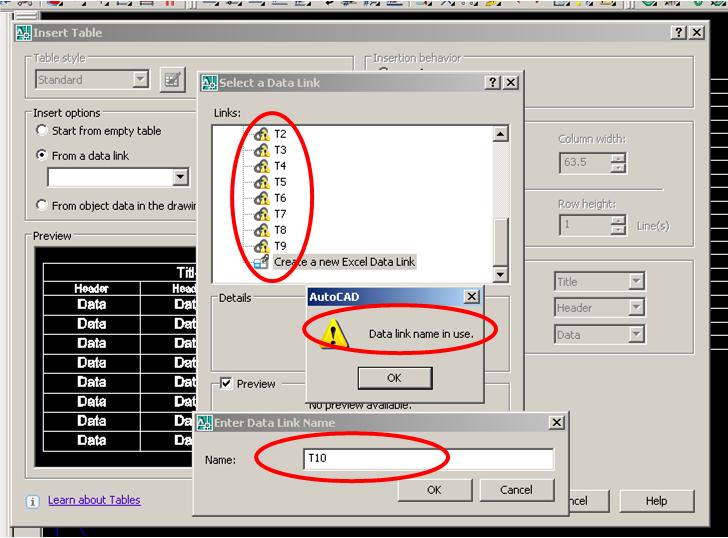Decrease Row height with the spinner down arrow
728x538 pixels.
(618, 231)
